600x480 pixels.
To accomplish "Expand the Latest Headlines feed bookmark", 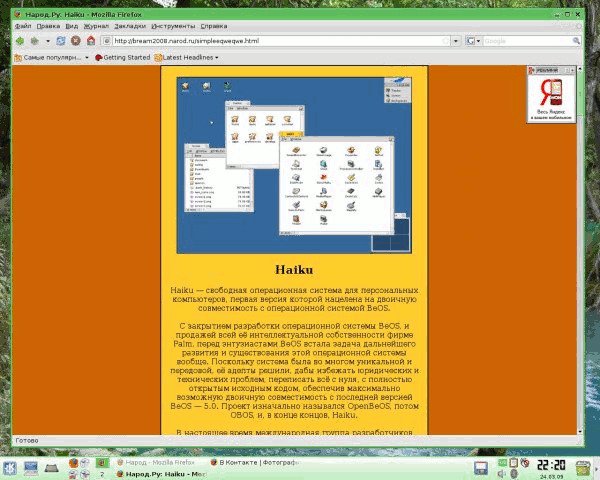I will (x=186, y=57).
